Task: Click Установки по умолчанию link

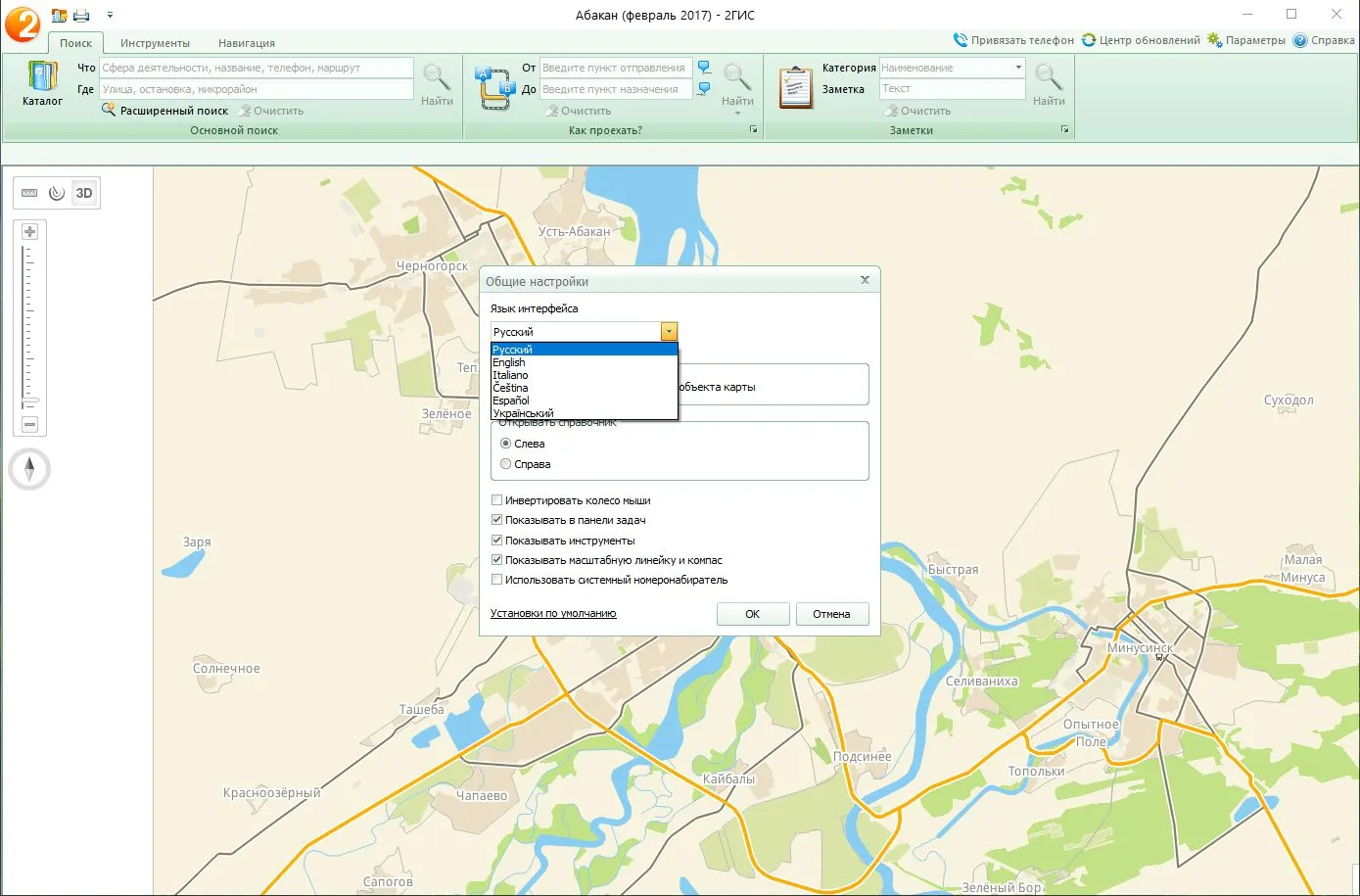Action: click(x=553, y=613)
